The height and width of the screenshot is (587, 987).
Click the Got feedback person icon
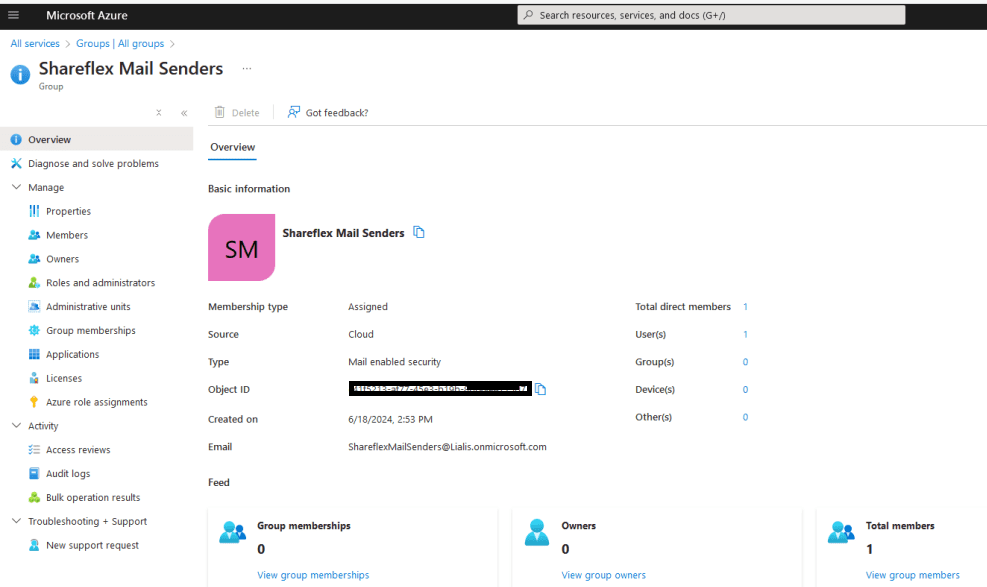(293, 112)
